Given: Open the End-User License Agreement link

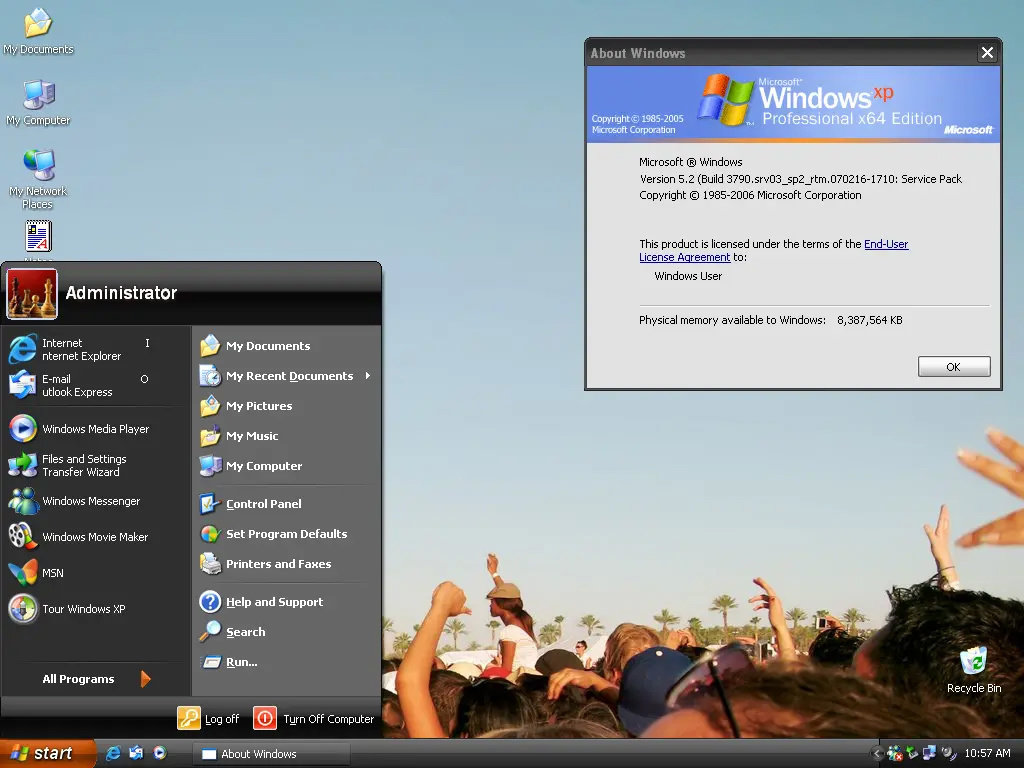Looking at the screenshot, I should coord(773,250).
